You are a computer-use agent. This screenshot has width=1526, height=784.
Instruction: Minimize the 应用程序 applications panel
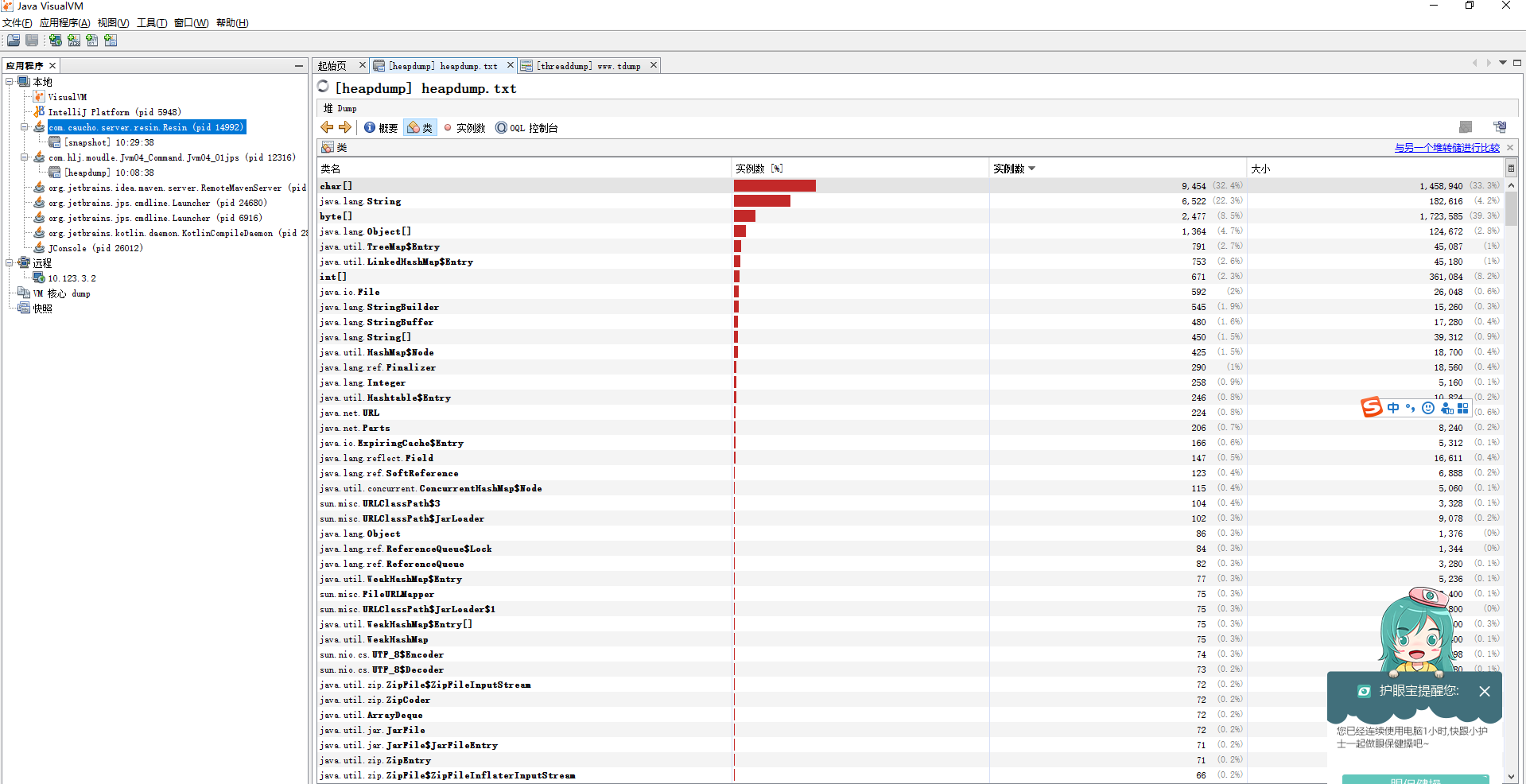click(x=299, y=65)
